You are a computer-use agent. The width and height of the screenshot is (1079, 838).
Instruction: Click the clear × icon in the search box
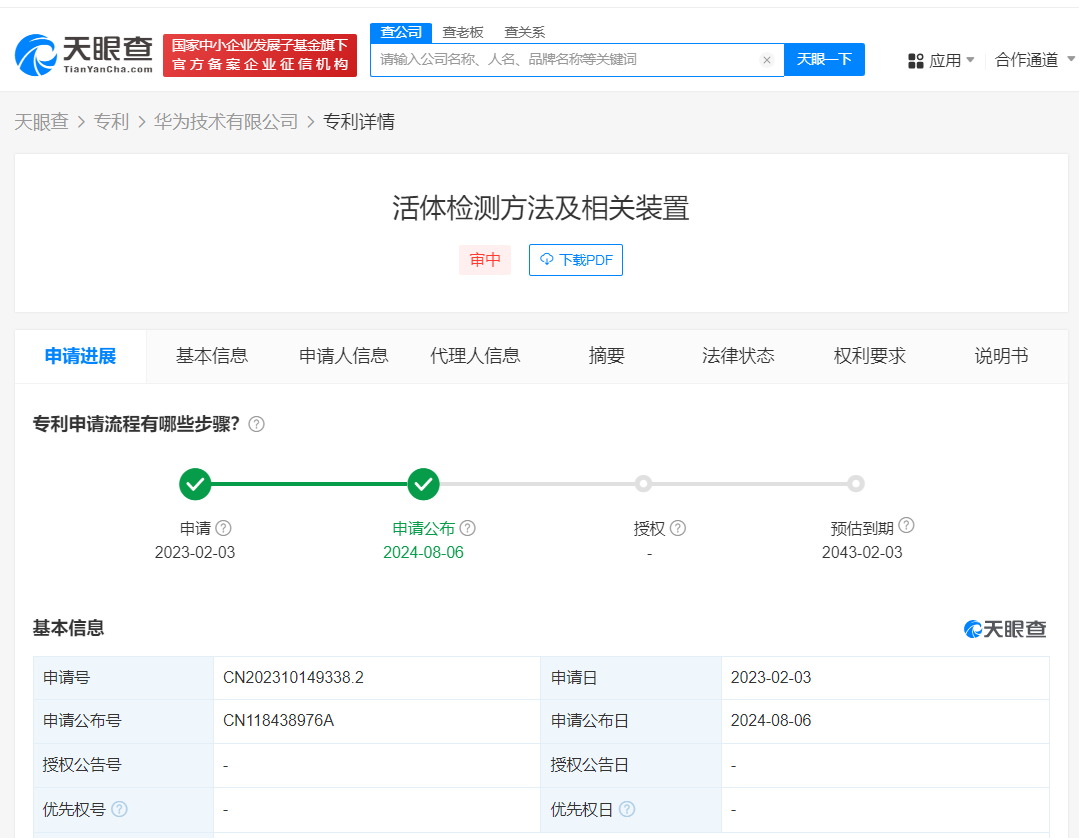pos(767,60)
